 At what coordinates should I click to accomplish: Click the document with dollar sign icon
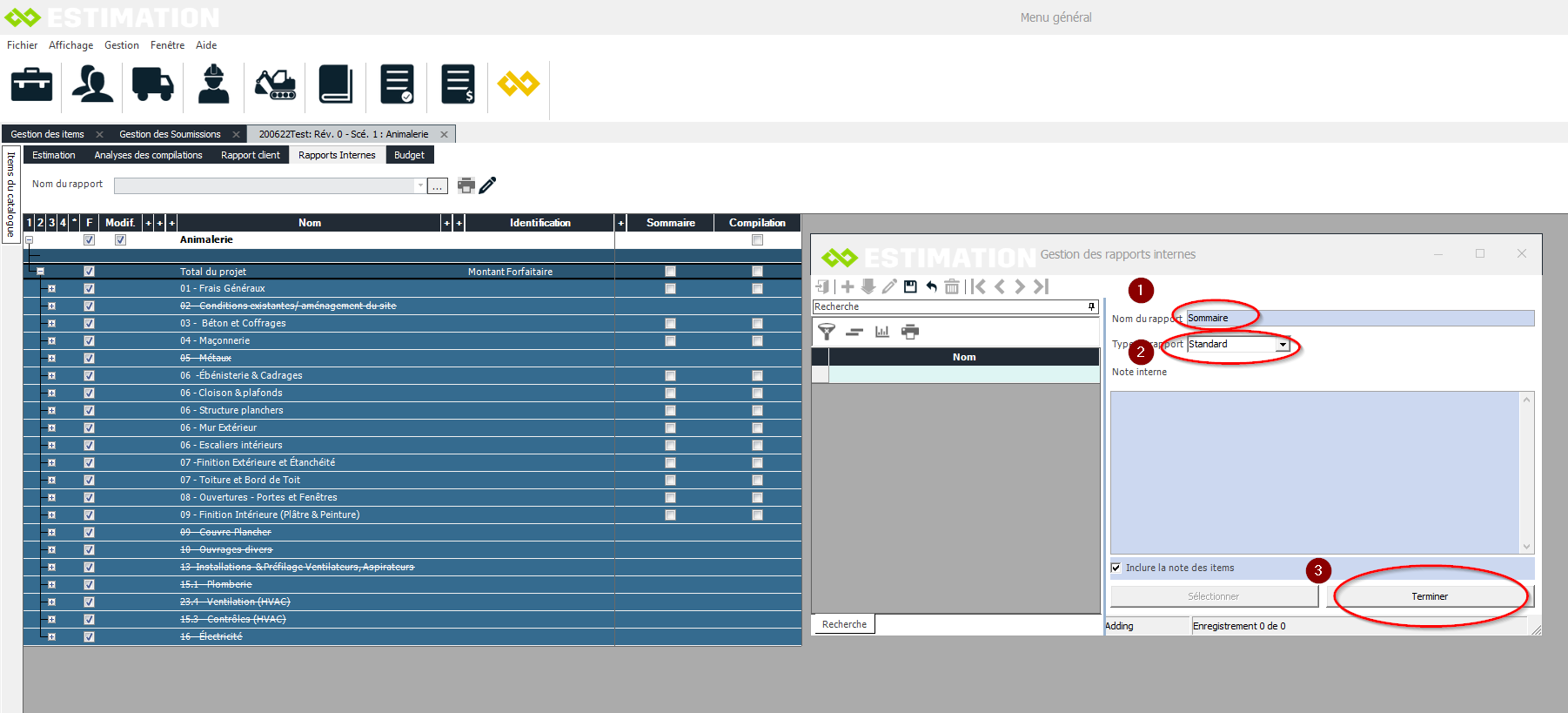click(x=458, y=84)
